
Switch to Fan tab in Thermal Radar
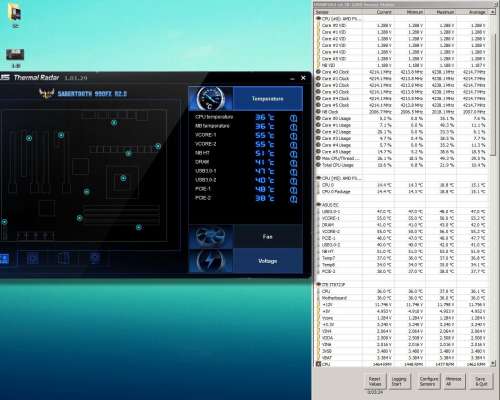click(x=268, y=237)
